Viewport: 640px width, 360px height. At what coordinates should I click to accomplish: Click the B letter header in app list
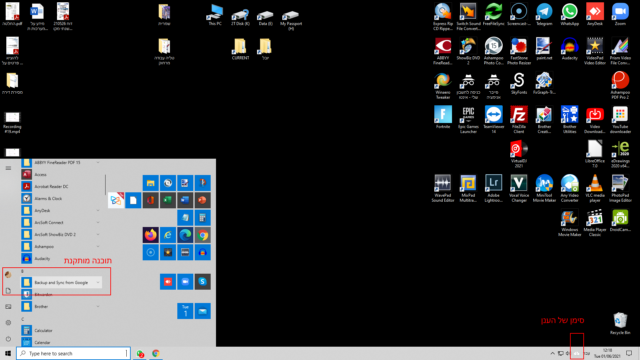click(22, 271)
